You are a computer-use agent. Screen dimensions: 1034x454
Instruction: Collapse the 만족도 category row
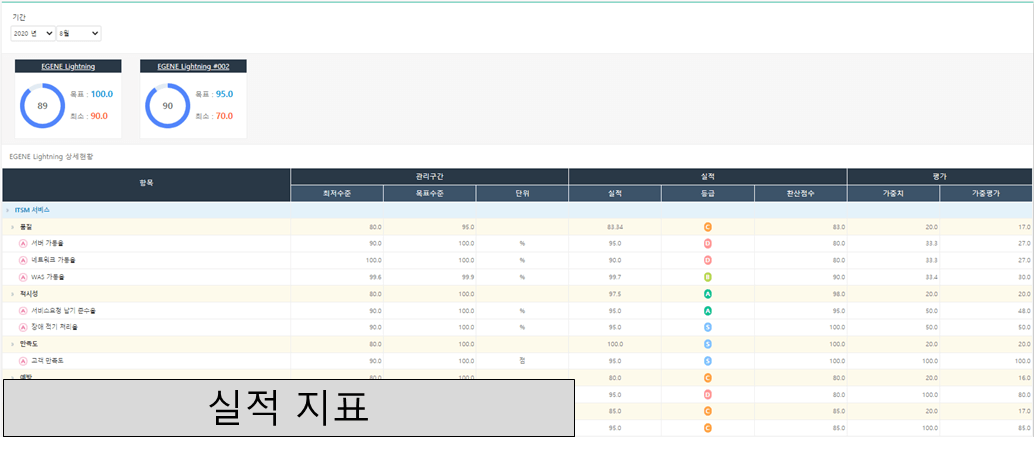[12, 344]
